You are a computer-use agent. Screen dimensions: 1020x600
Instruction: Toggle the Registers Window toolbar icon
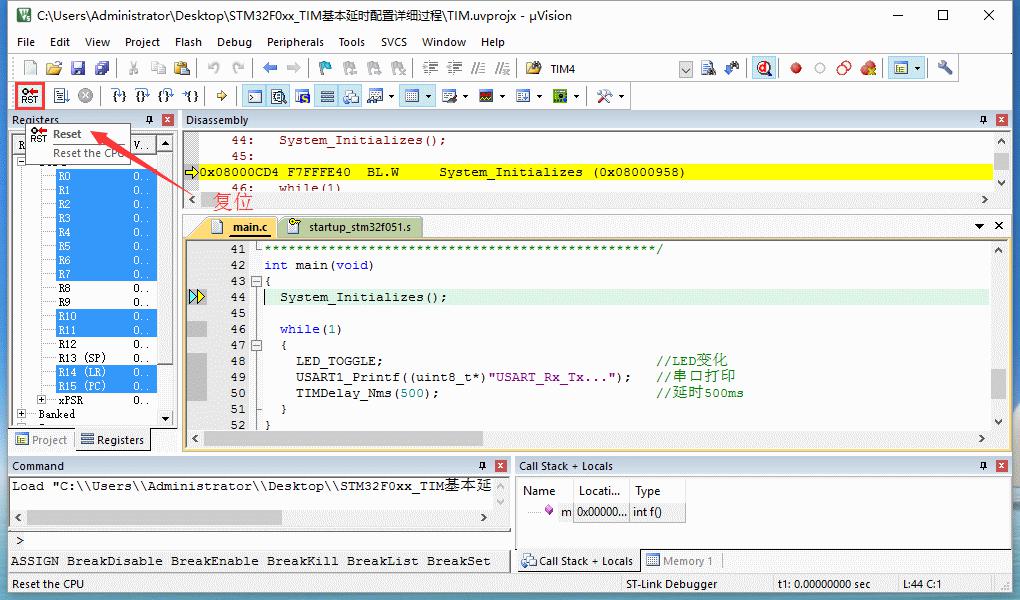coord(327,97)
